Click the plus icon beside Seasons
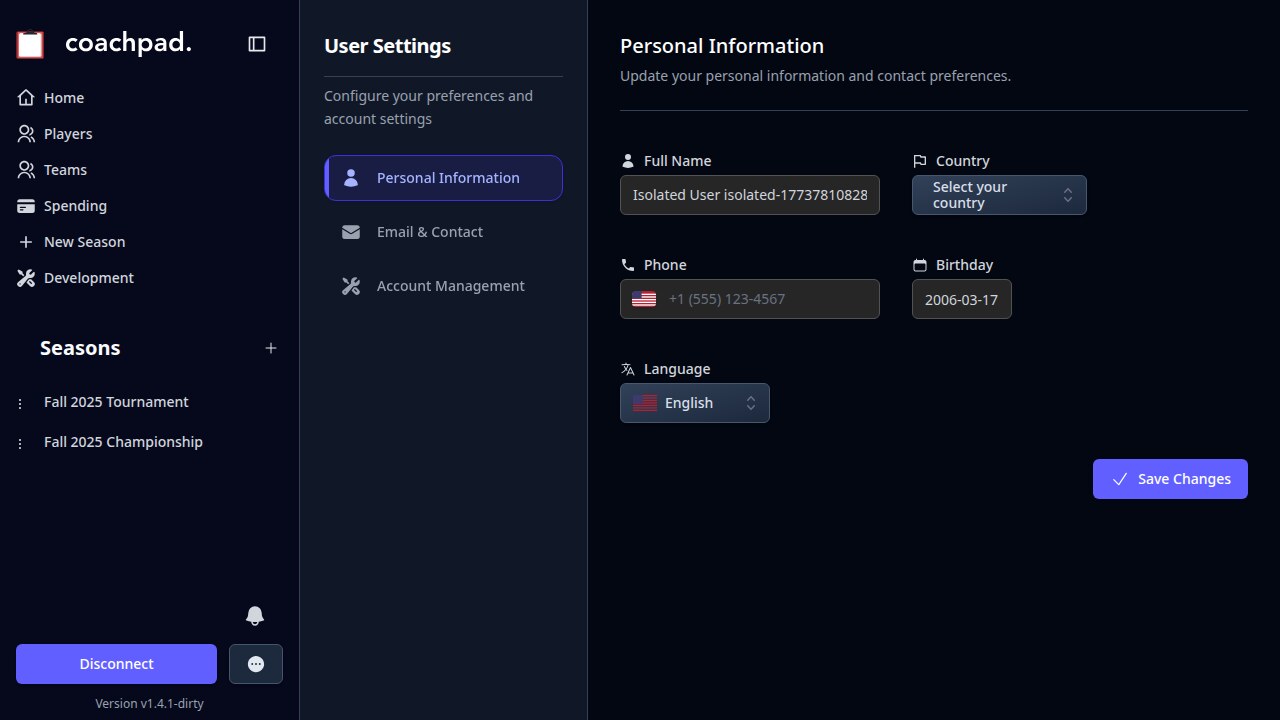 coord(271,348)
